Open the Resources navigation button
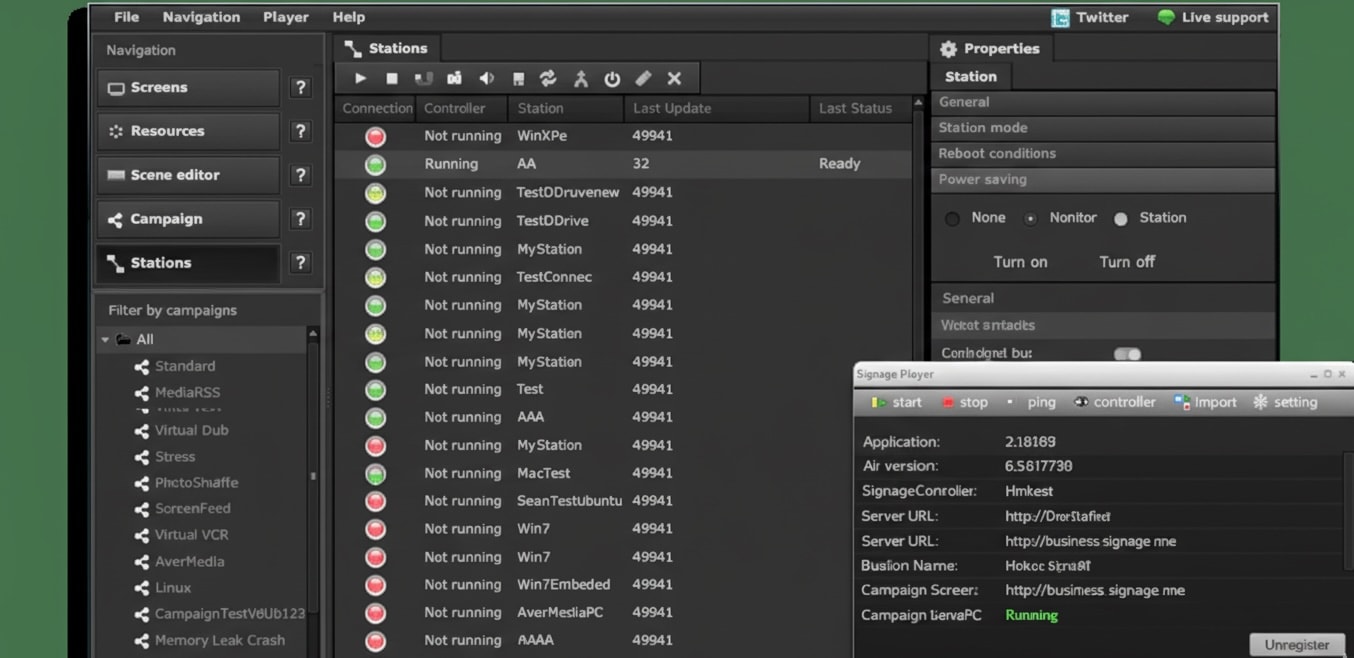 188,131
